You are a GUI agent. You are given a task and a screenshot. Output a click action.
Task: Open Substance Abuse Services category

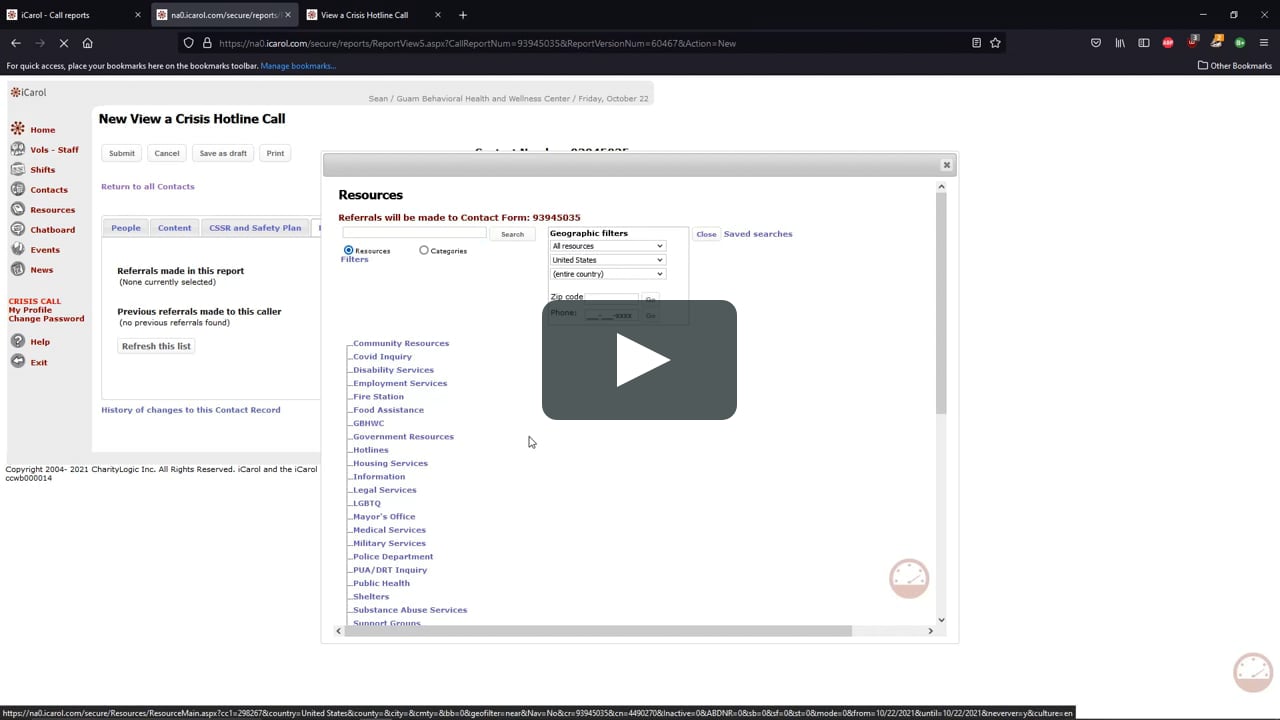coord(410,610)
